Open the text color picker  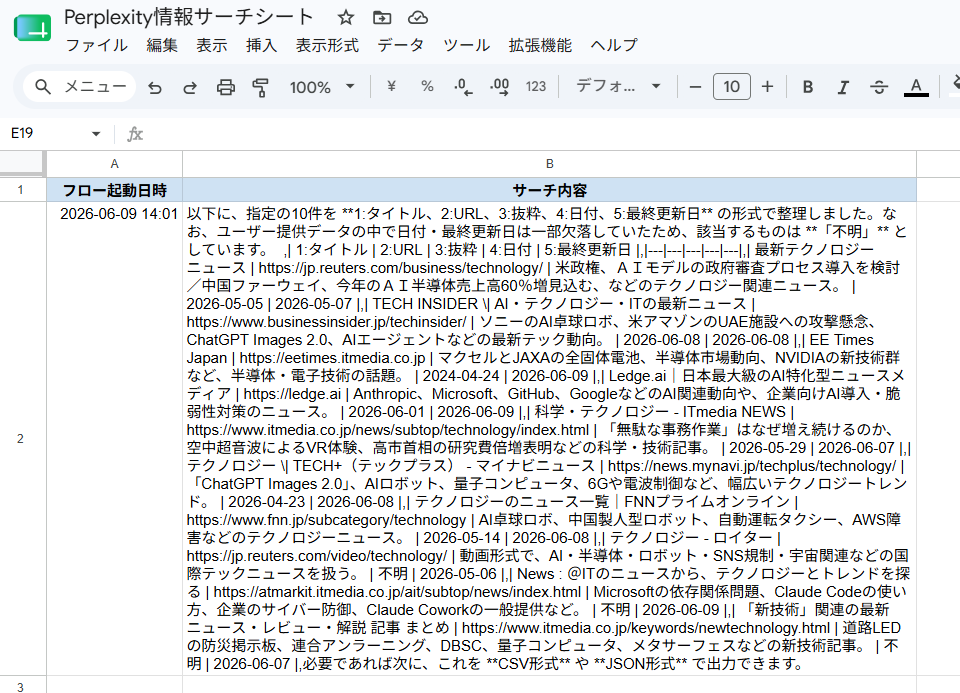(x=916, y=87)
